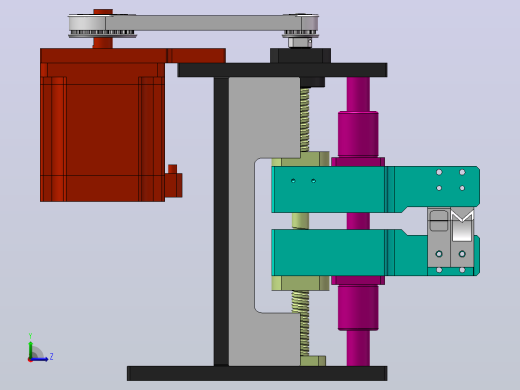Pick the gray timing belt
This screenshot has width=520, height=390.
pos(203,23)
